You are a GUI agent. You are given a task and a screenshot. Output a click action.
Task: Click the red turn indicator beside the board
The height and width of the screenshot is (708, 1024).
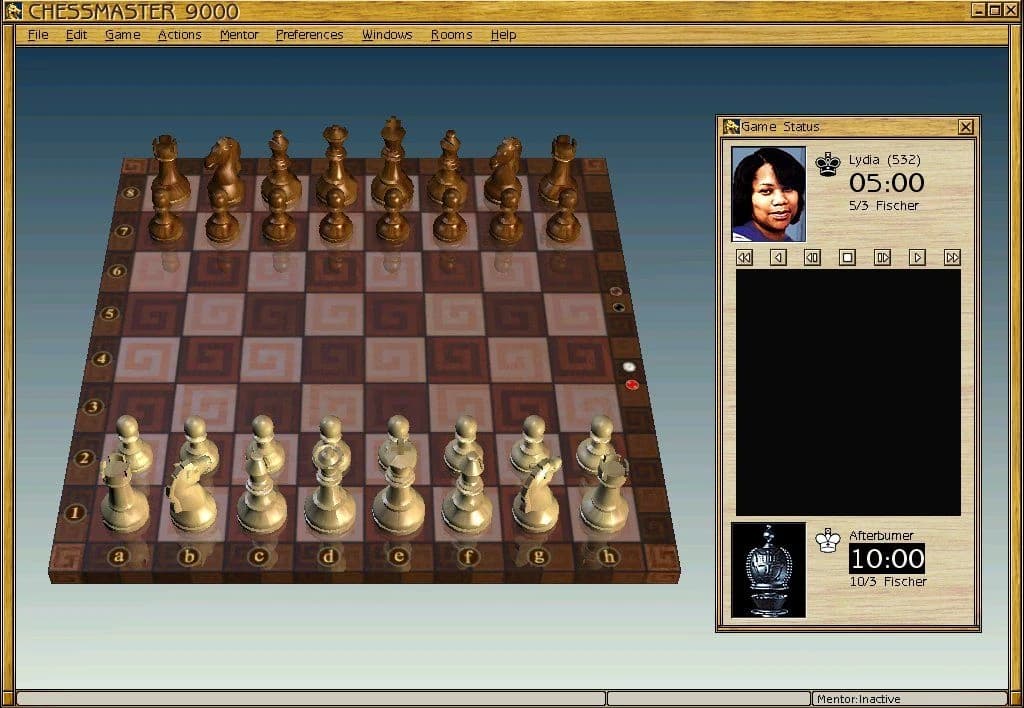tap(631, 384)
